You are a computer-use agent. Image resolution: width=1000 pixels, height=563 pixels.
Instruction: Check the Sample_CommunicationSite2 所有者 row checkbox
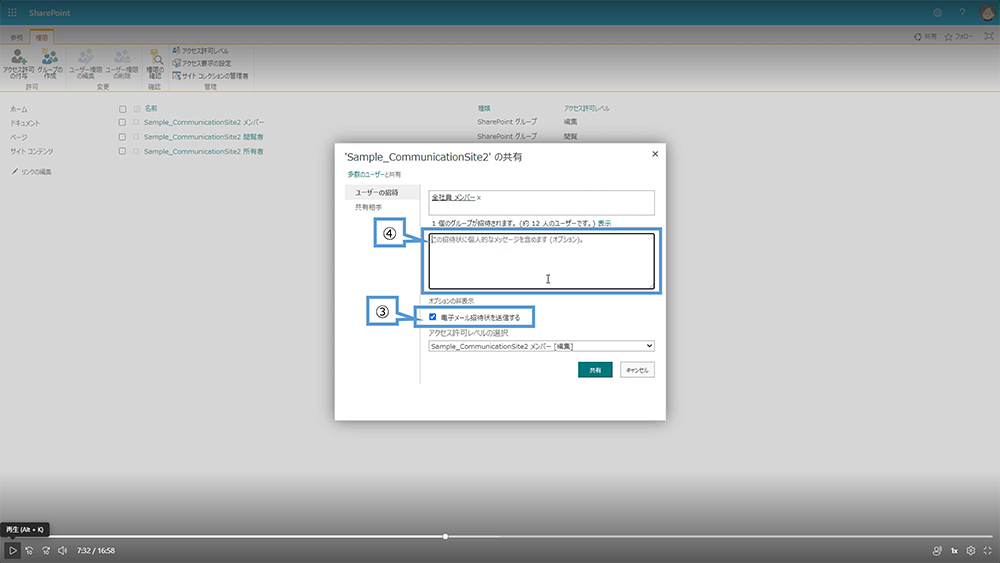[x=122, y=151]
